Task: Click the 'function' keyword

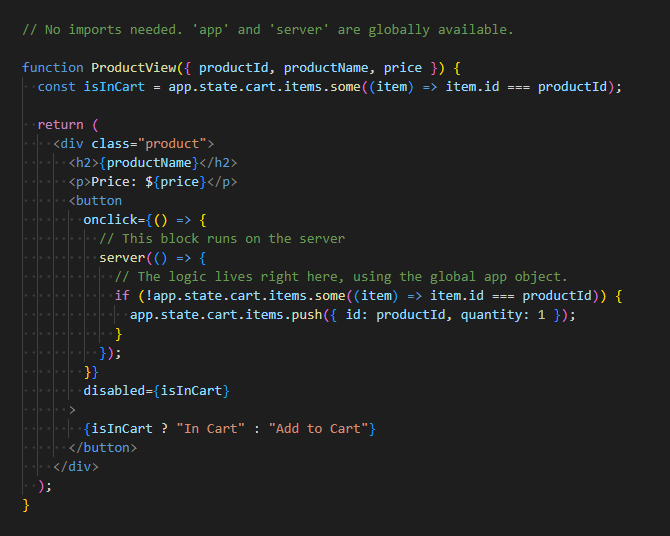Action: point(52,68)
